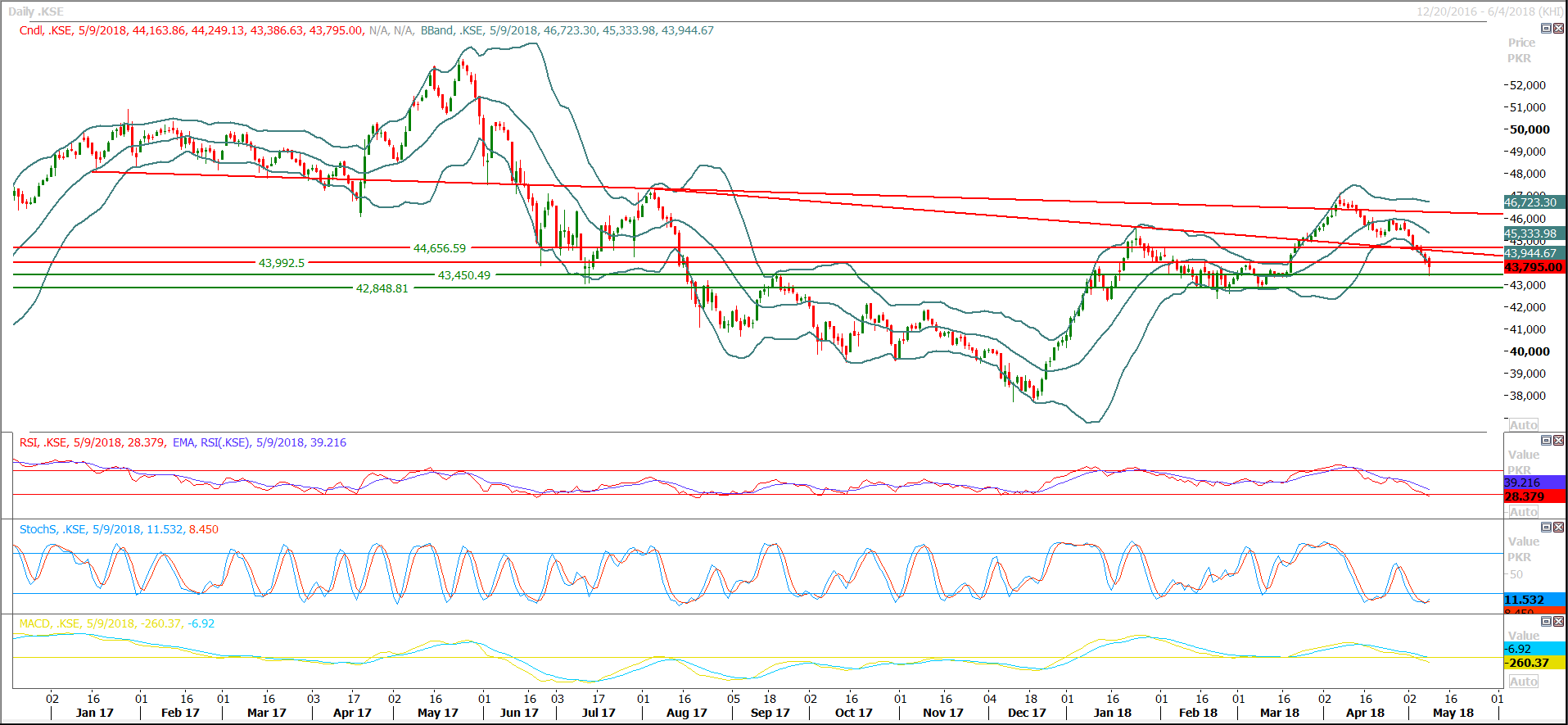1568x725 pixels.
Task: Maximize the price candlestick pane
Action: pyautogui.click(x=1546, y=29)
